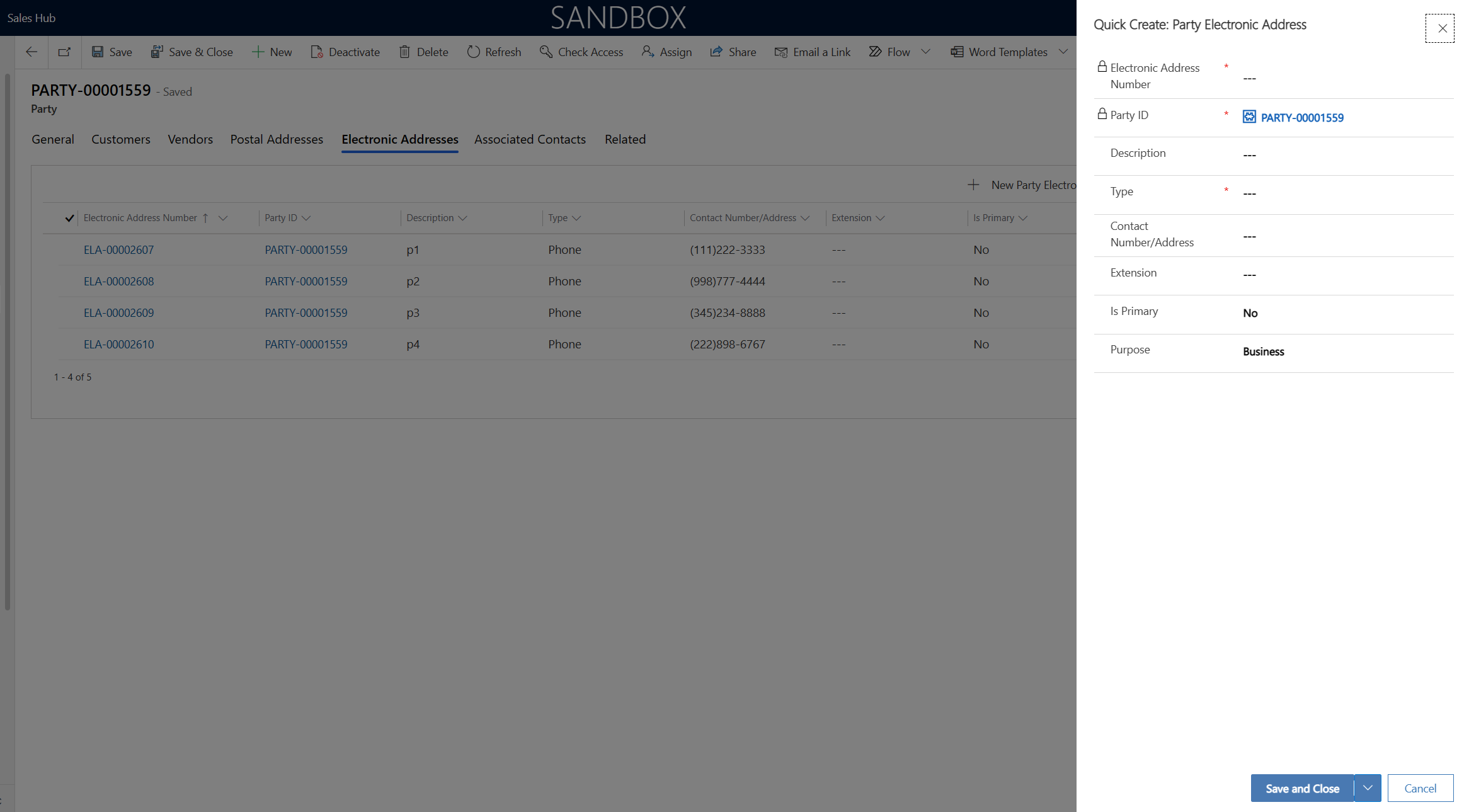Click ELA-00002607 electronic address link

point(119,249)
